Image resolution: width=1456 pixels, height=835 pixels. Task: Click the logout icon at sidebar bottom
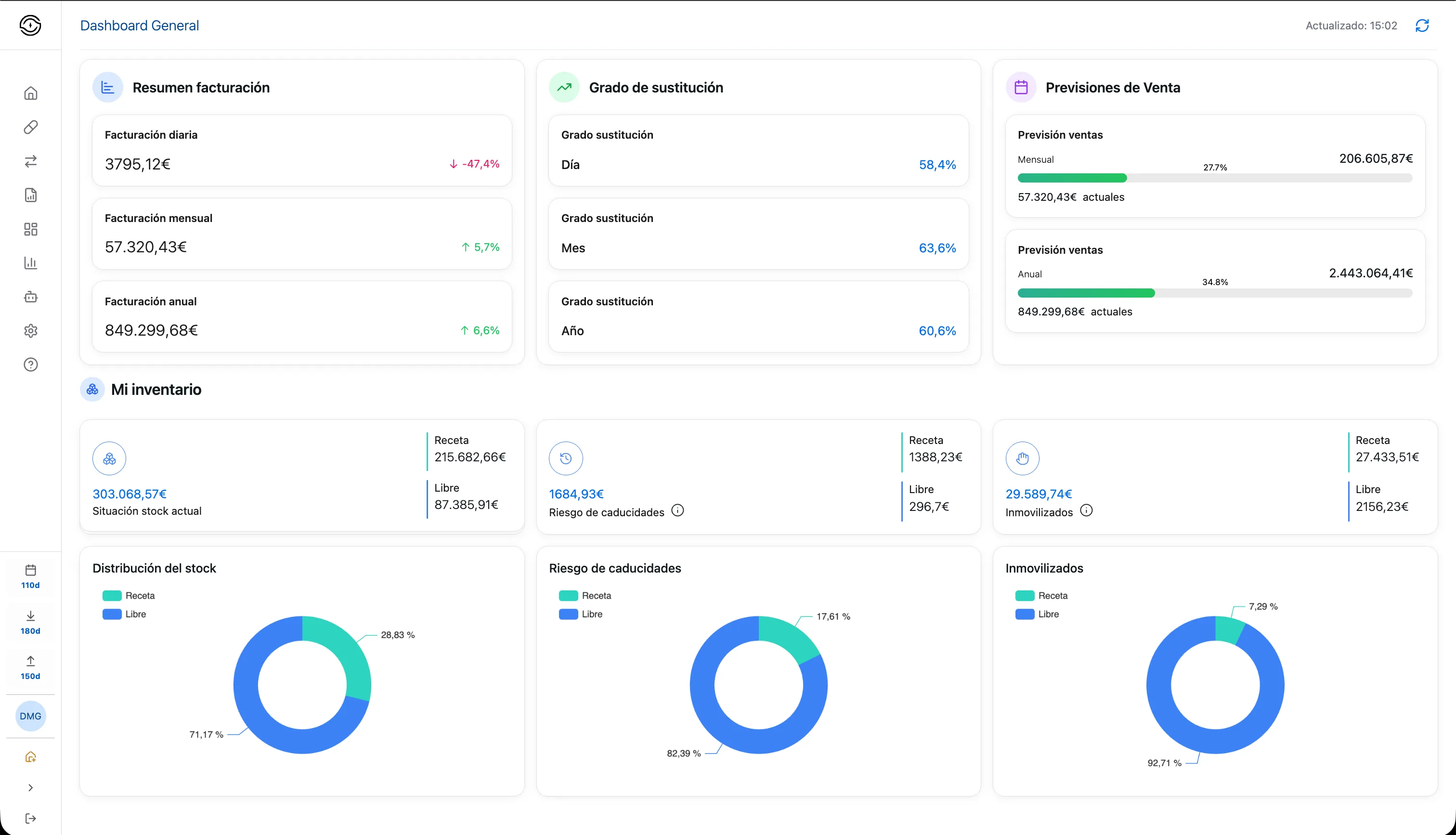(31, 818)
